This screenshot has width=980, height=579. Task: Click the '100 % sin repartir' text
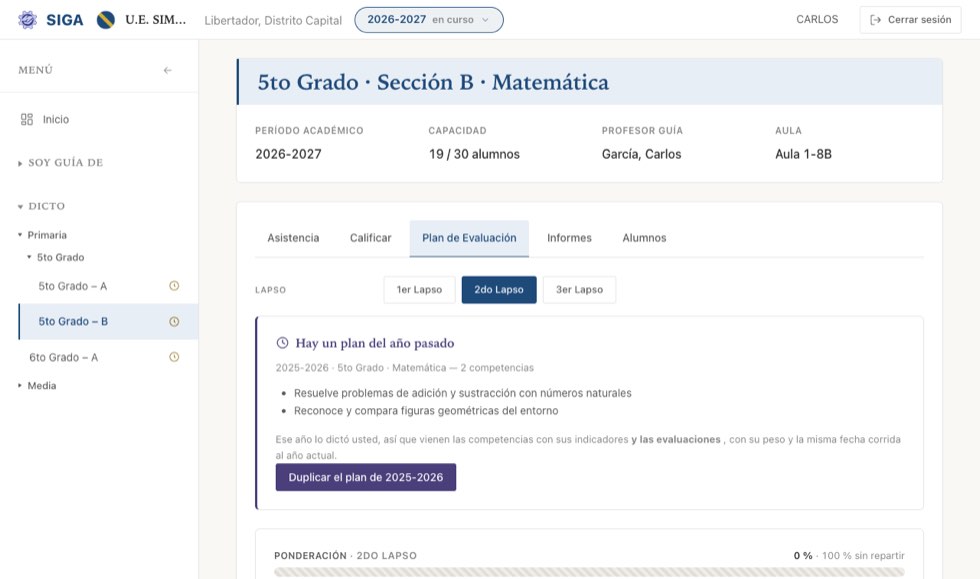863,555
